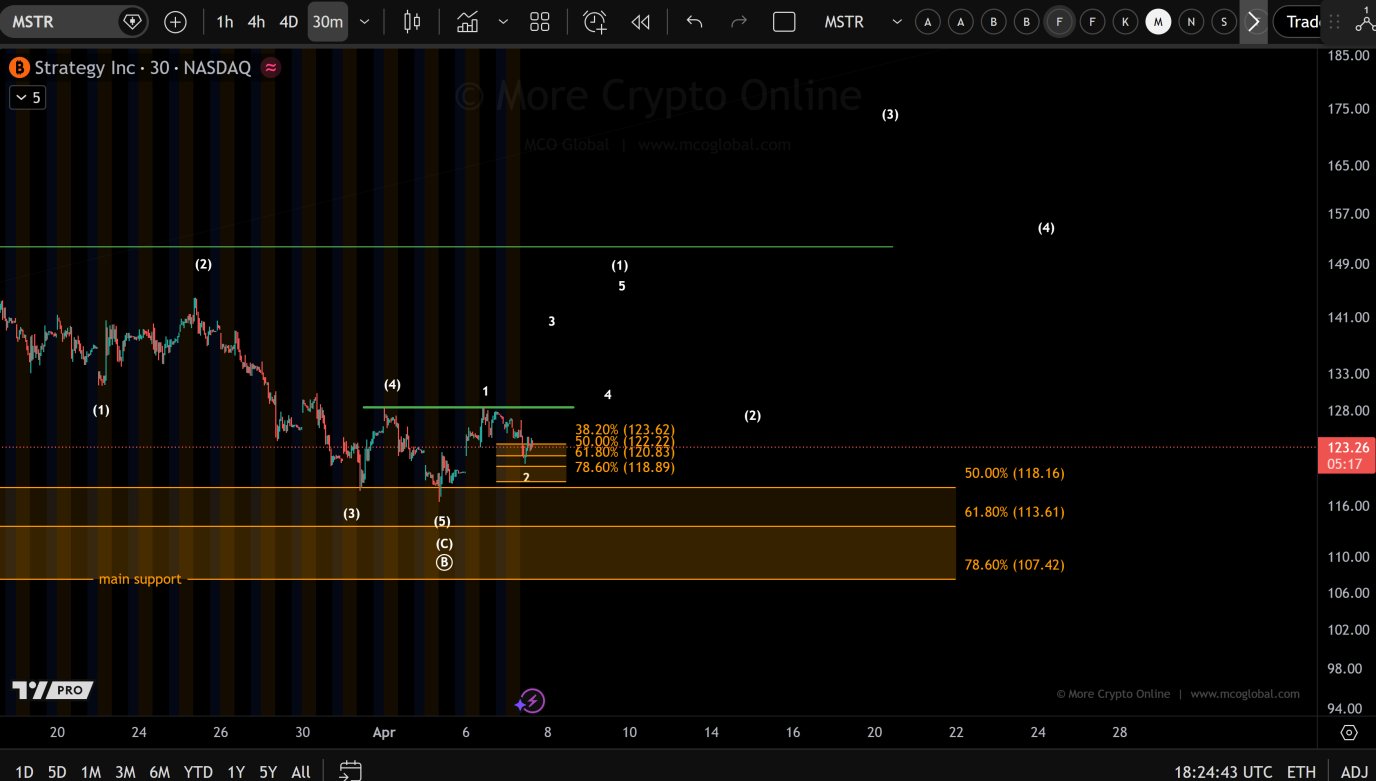
Task: Toggle the ADJ adjusted data setting
Action: 1354,772
